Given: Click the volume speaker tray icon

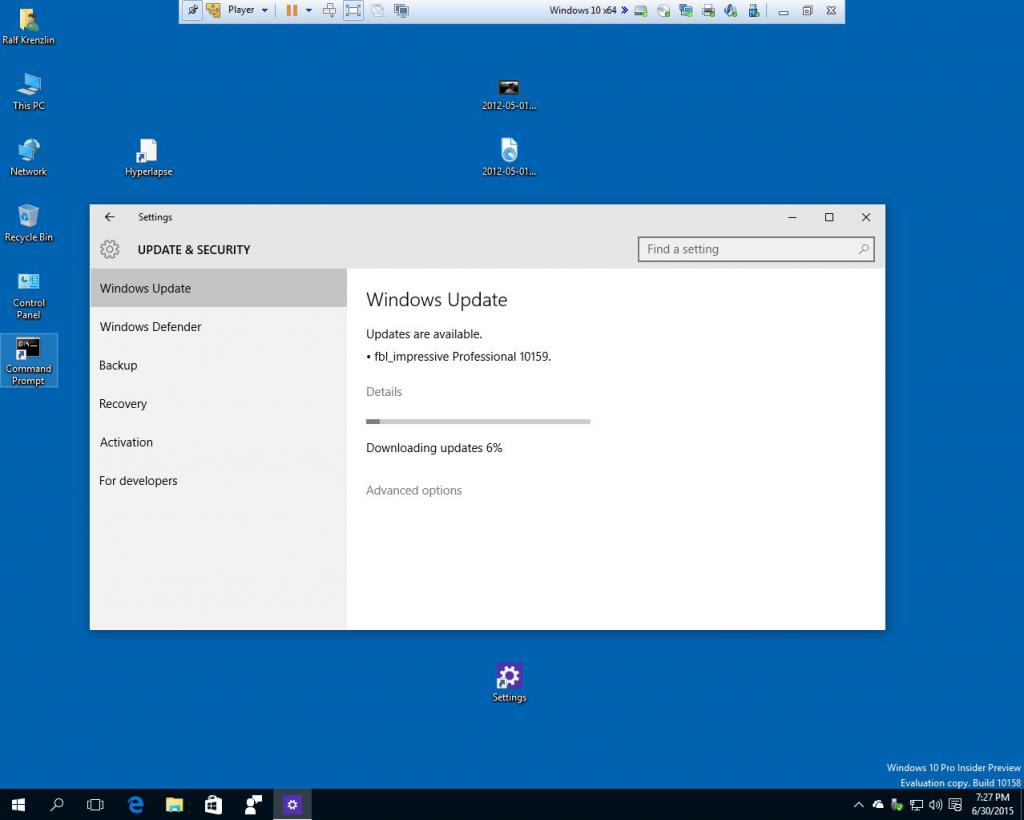Looking at the screenshot, I should click(935, 804).
